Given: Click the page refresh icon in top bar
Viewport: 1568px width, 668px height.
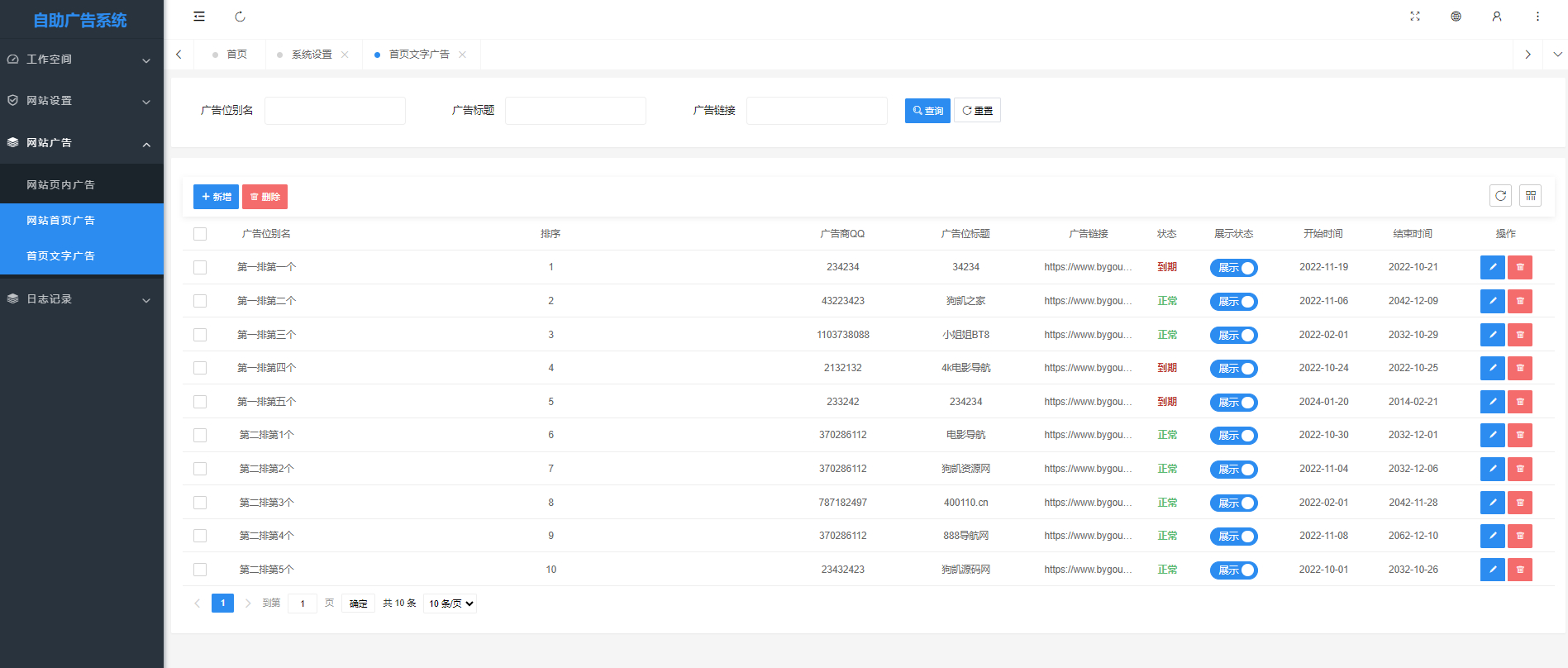Looking at the screenshot, I should (240, 17).
